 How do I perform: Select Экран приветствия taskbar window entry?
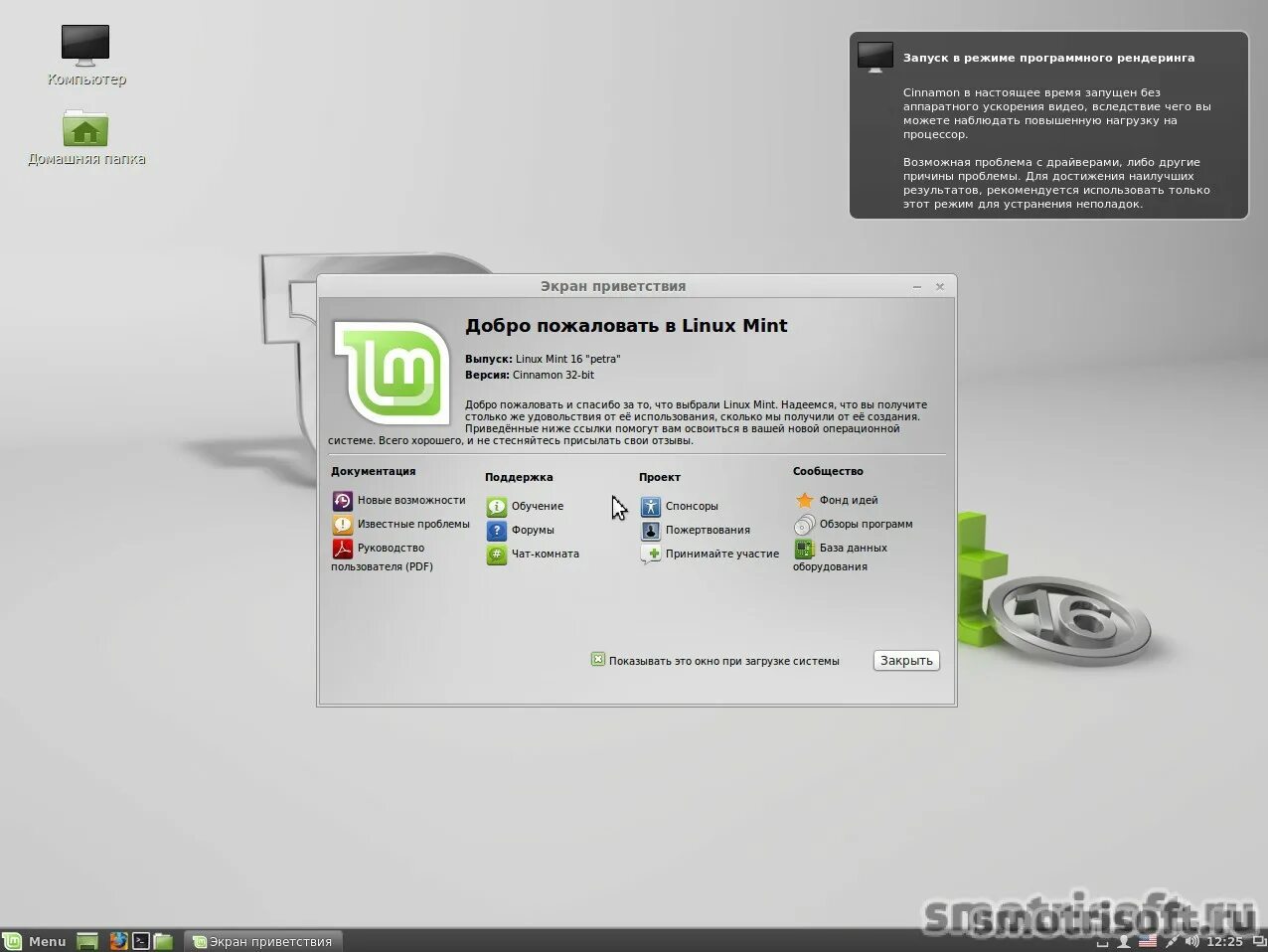click(264, 940)
